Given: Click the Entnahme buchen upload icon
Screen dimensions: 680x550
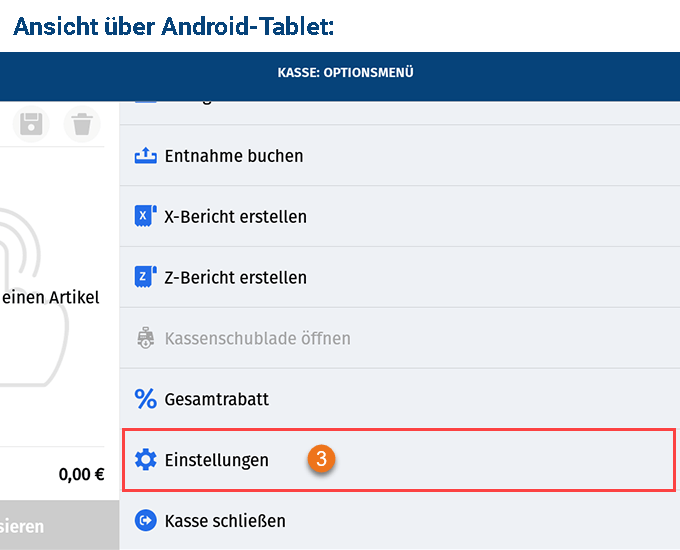Looking at the screenshot, I should click(x=145, y=156).
